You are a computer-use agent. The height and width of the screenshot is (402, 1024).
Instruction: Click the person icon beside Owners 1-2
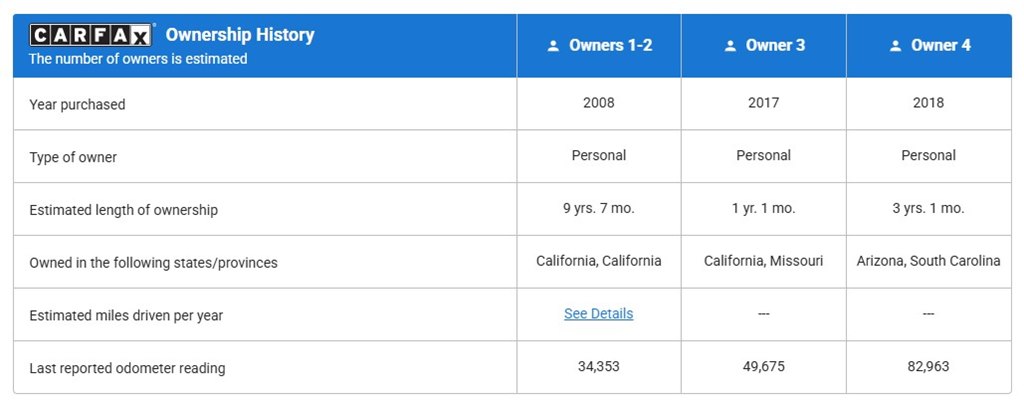(x=554, y=46)
